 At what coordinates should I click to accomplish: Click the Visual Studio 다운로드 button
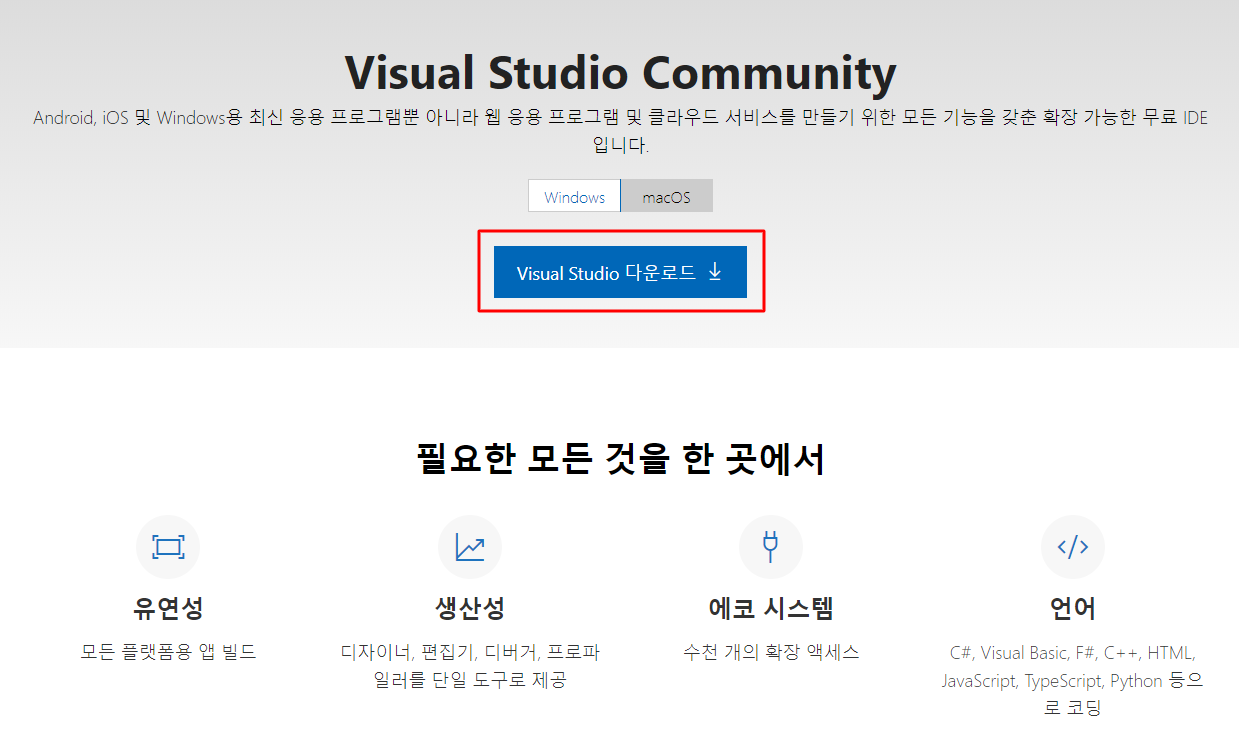point(620,272)
